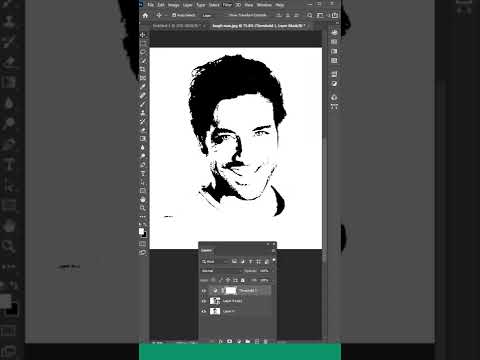
Task: Open the Search icon in the options bar
Action: coord(310,15)
